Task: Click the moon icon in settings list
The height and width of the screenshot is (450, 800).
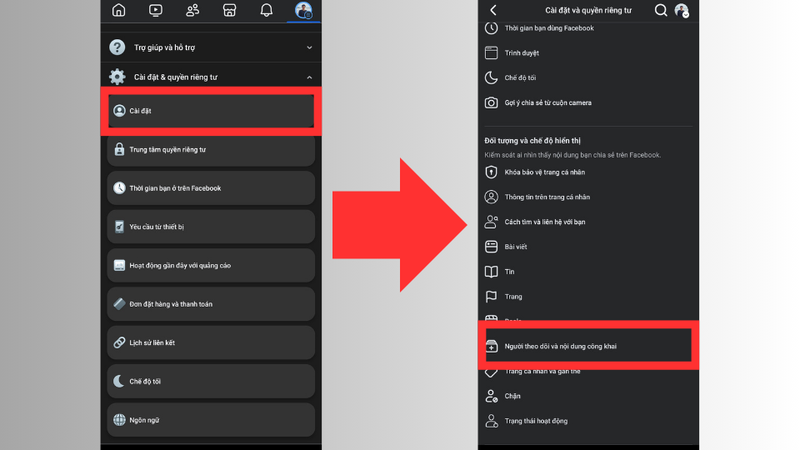Action: 491,78
